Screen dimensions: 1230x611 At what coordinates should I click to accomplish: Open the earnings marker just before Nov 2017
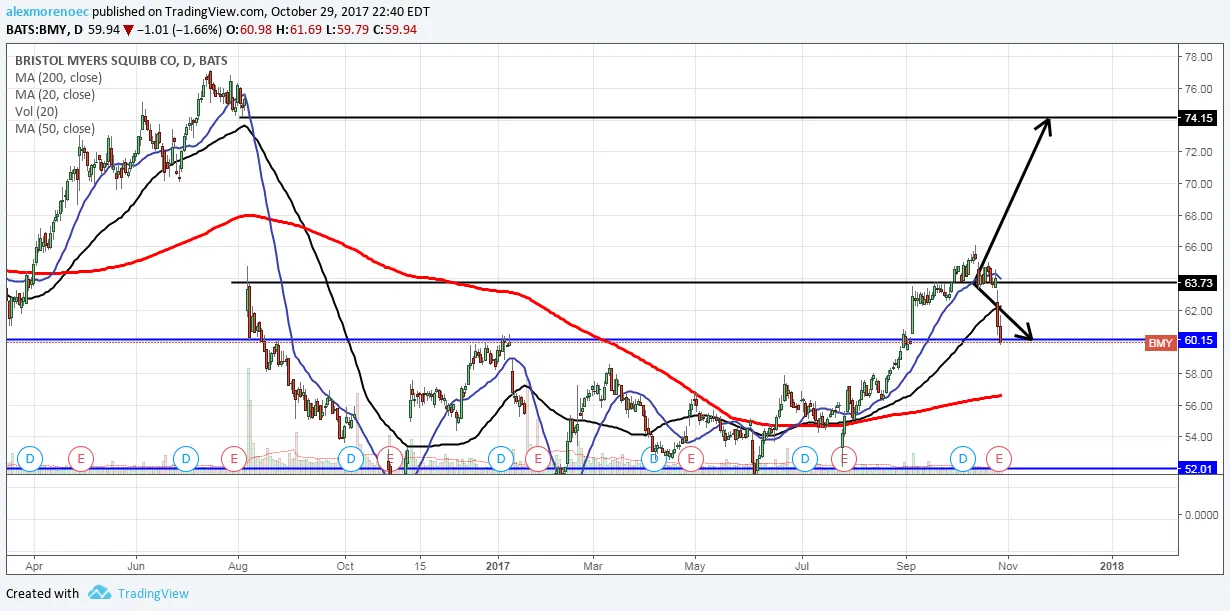click(999, 459)
